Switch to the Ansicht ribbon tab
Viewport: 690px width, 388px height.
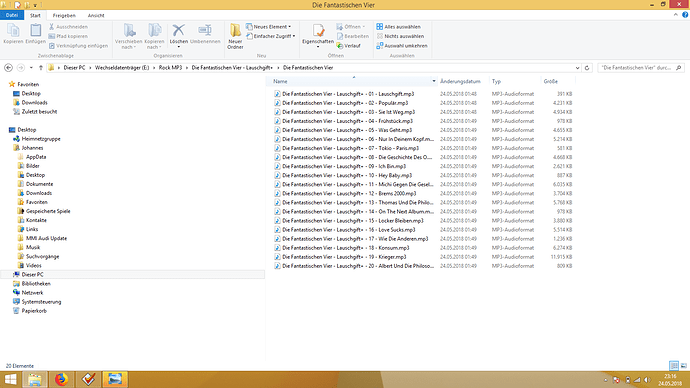tap(95, 15)
